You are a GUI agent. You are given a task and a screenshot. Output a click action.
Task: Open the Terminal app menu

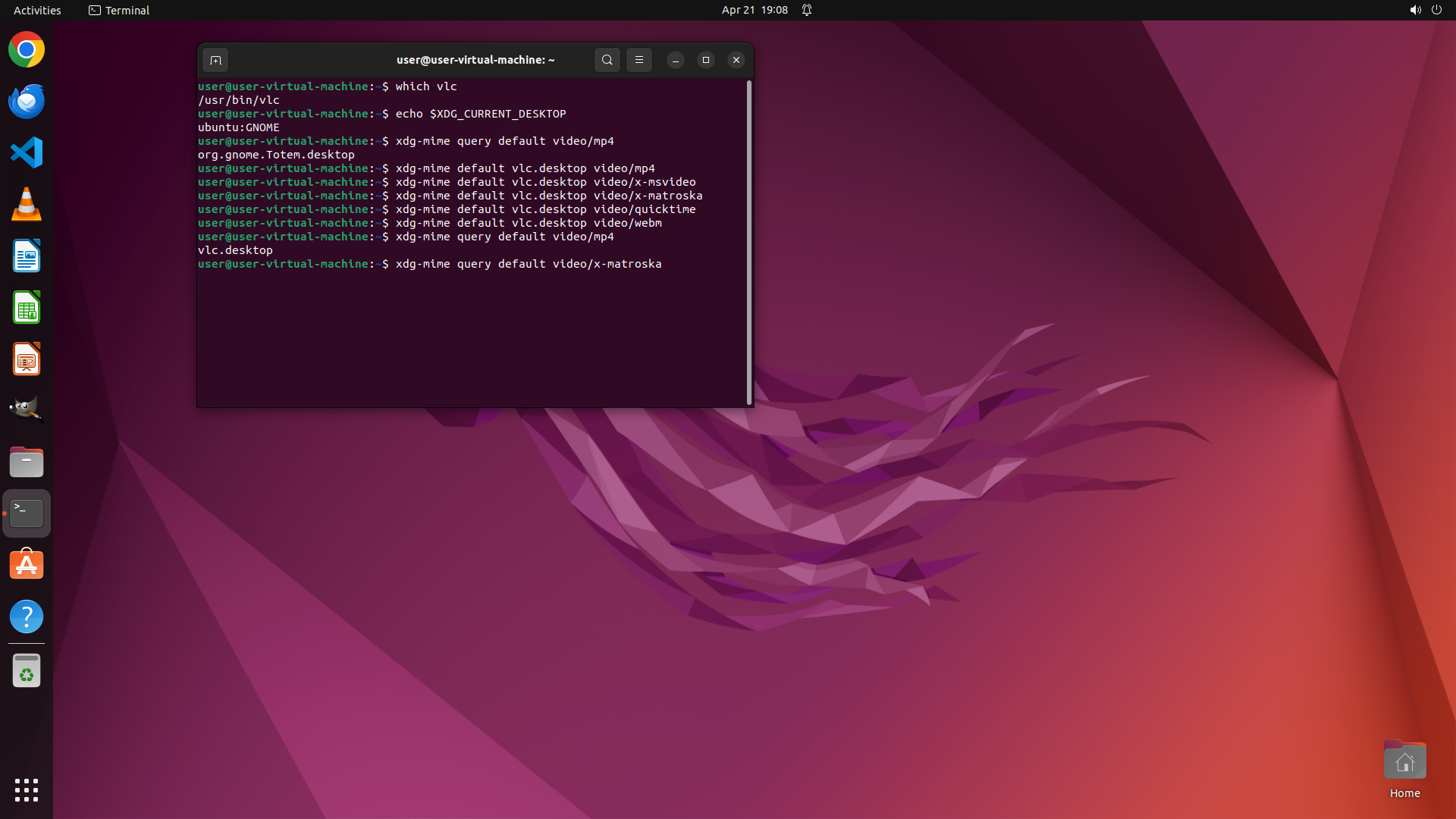coord(119,10)
